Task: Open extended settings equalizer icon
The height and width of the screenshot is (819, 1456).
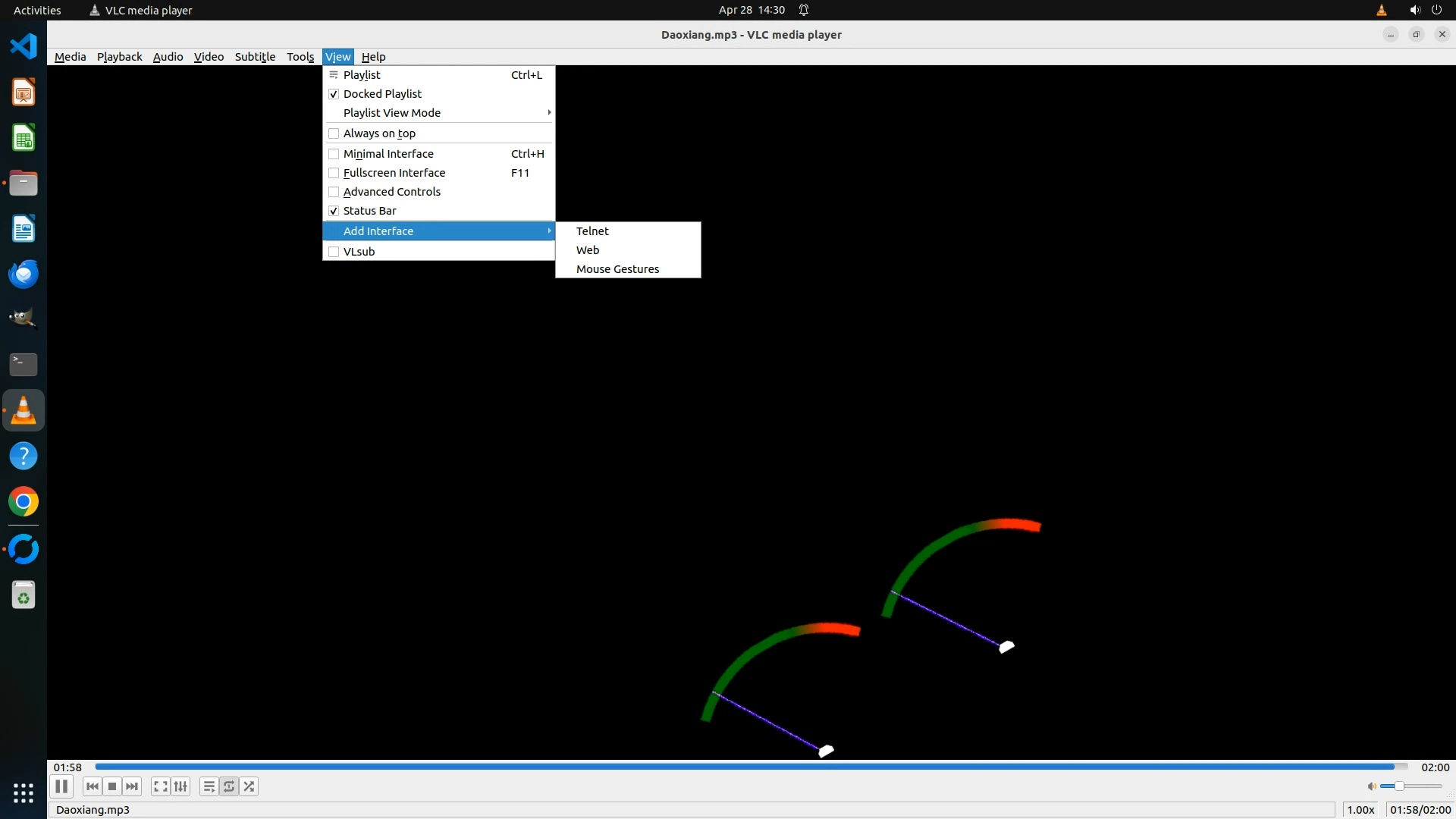Action: point(180,786)
